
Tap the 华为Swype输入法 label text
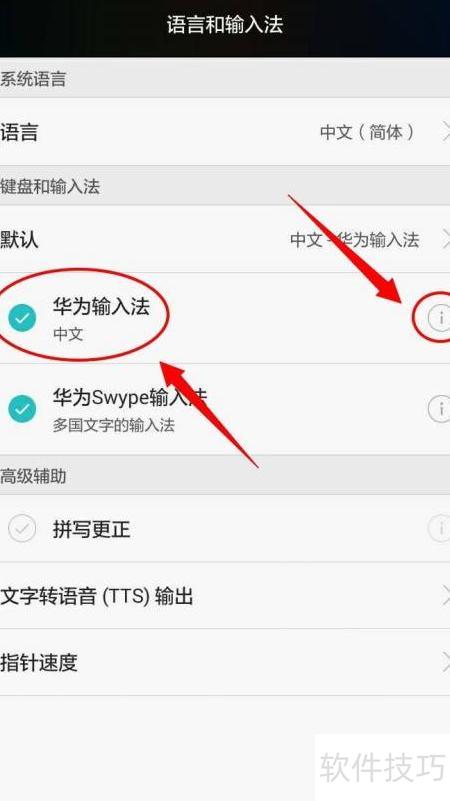tap(130, 398)
